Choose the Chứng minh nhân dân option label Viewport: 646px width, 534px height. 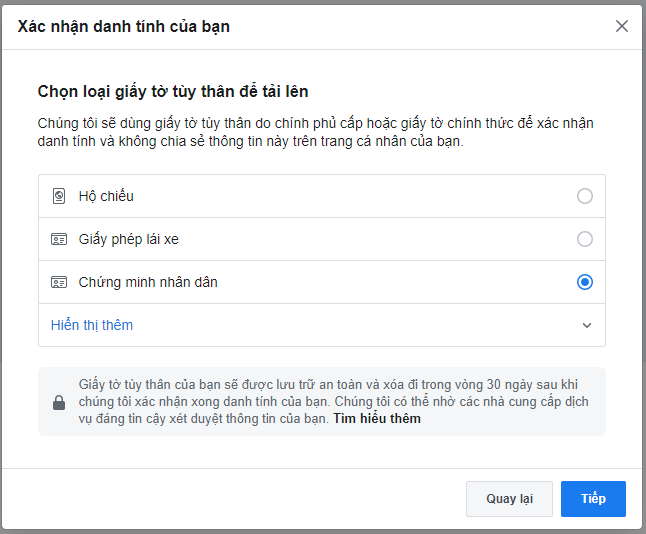[x=148, y=282]
